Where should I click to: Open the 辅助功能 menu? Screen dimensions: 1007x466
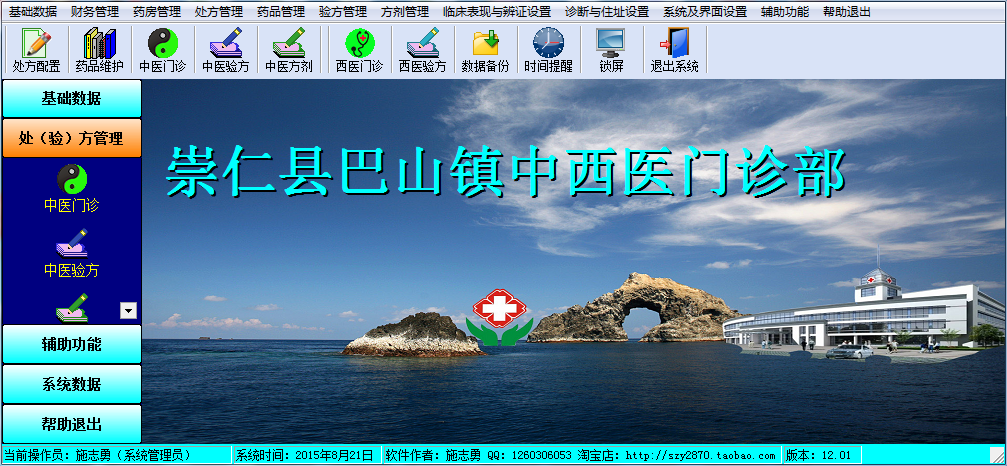785,12
